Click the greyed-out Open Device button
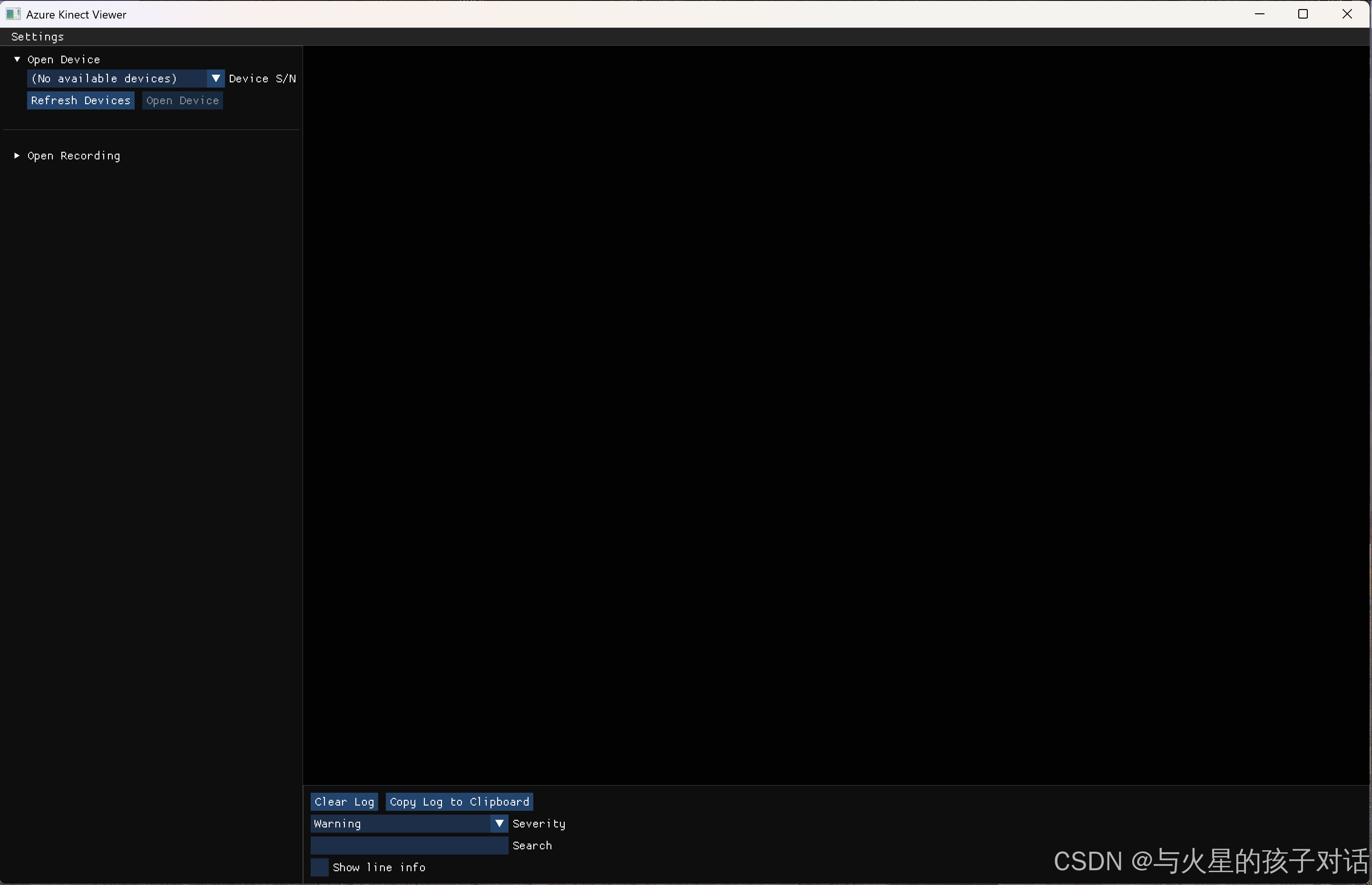Image resolution: width=1372 pixels, height=885 pixels. coord(182,100)
